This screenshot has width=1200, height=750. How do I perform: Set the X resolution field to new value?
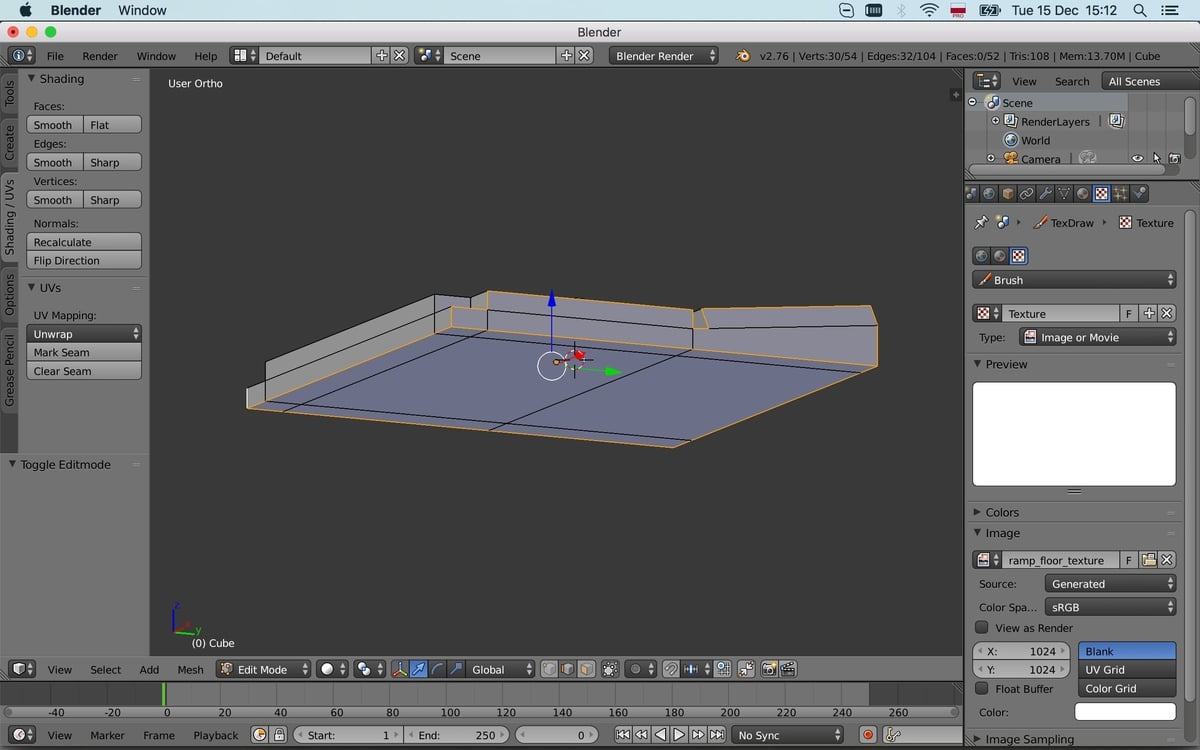pos(1020,651)
